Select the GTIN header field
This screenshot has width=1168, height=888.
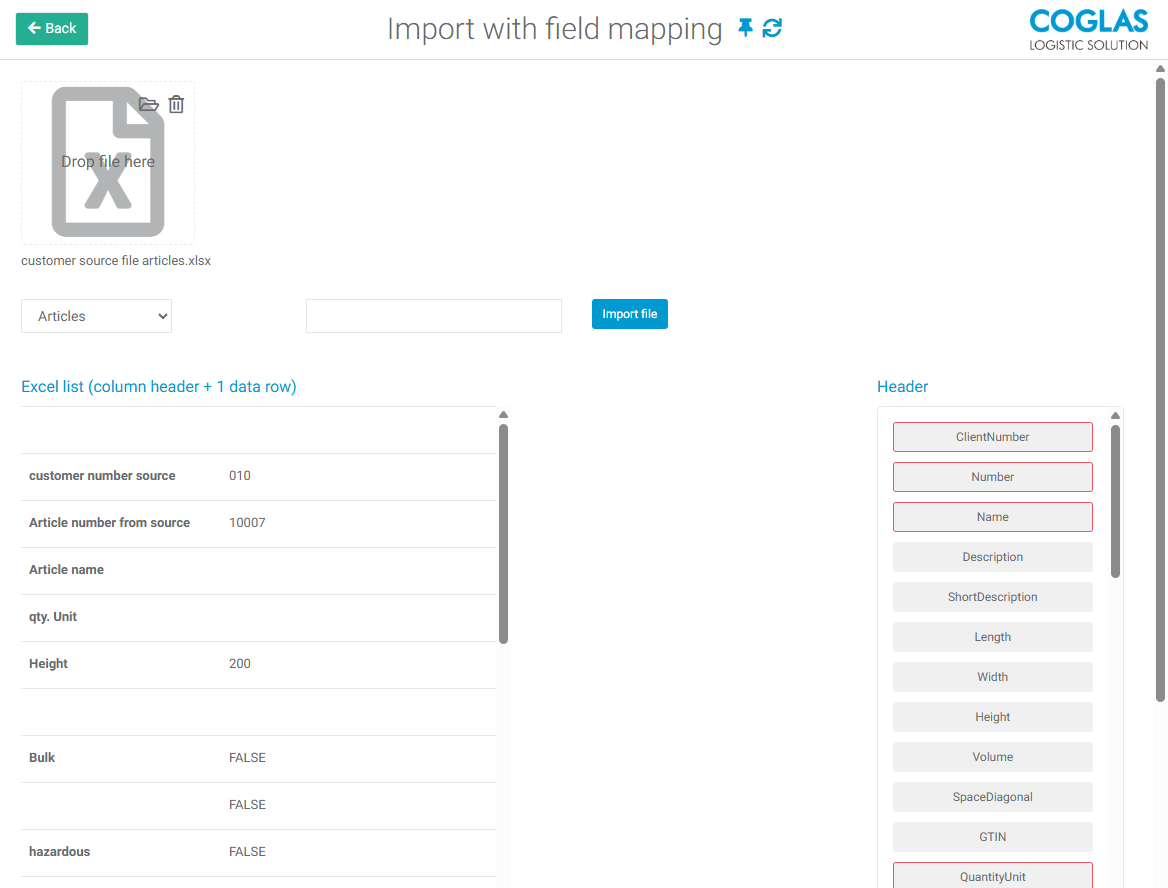click(x=992, y=837)
